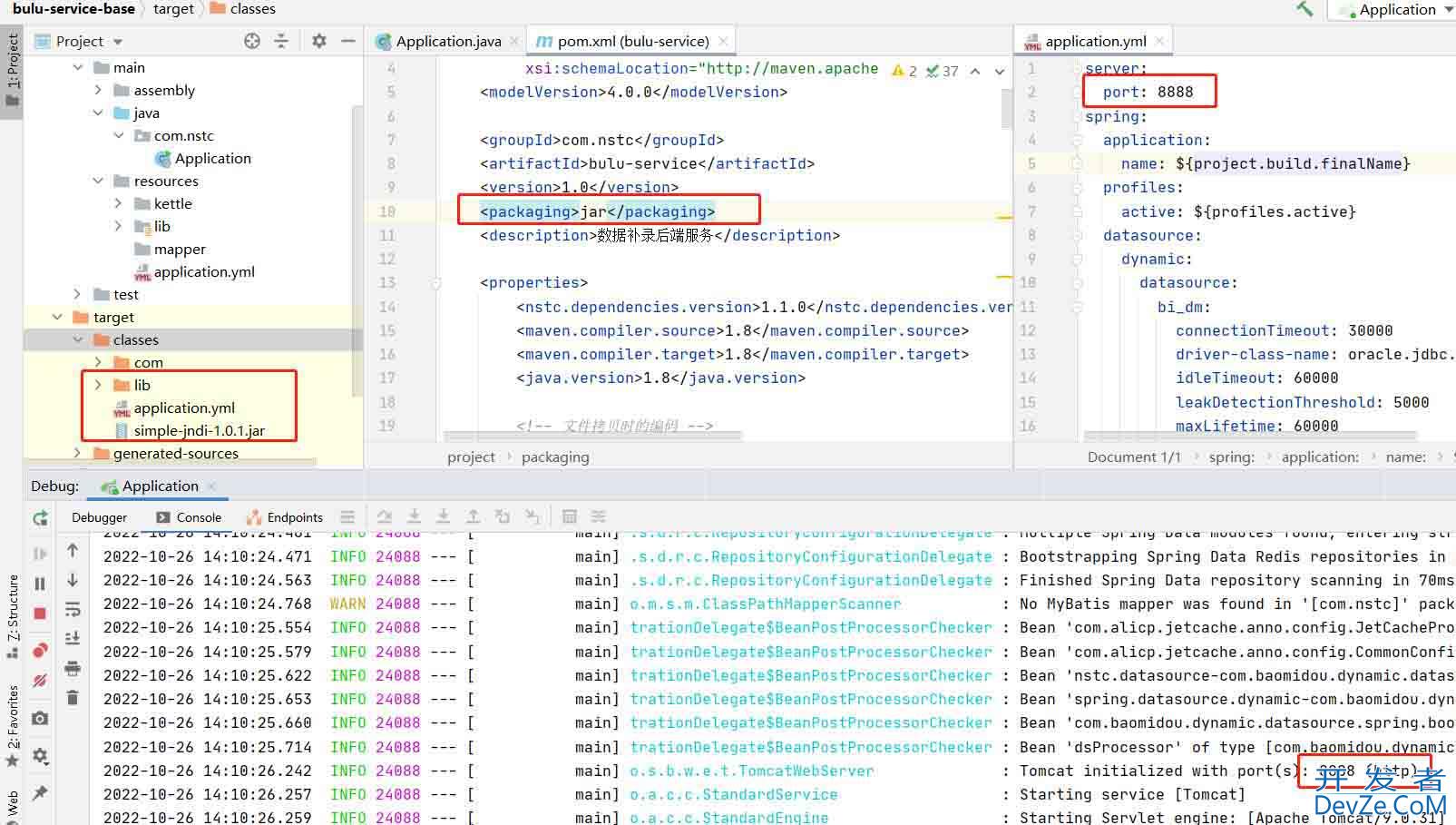Print the console output
The height and width of the screenshot is (825, 1456).
point(73,669)
